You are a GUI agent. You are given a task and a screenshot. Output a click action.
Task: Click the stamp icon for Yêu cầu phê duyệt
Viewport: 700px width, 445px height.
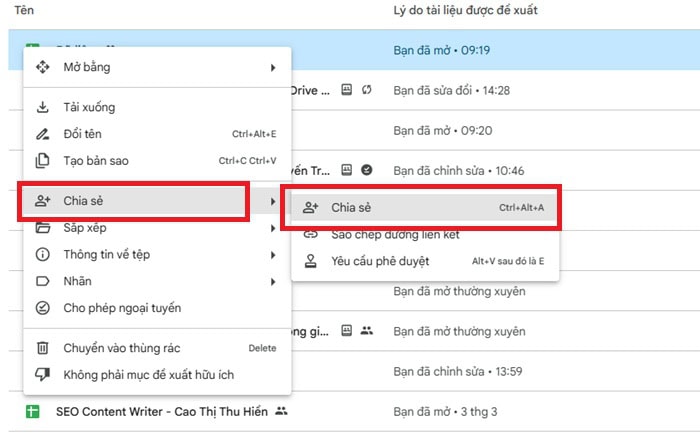311,261
